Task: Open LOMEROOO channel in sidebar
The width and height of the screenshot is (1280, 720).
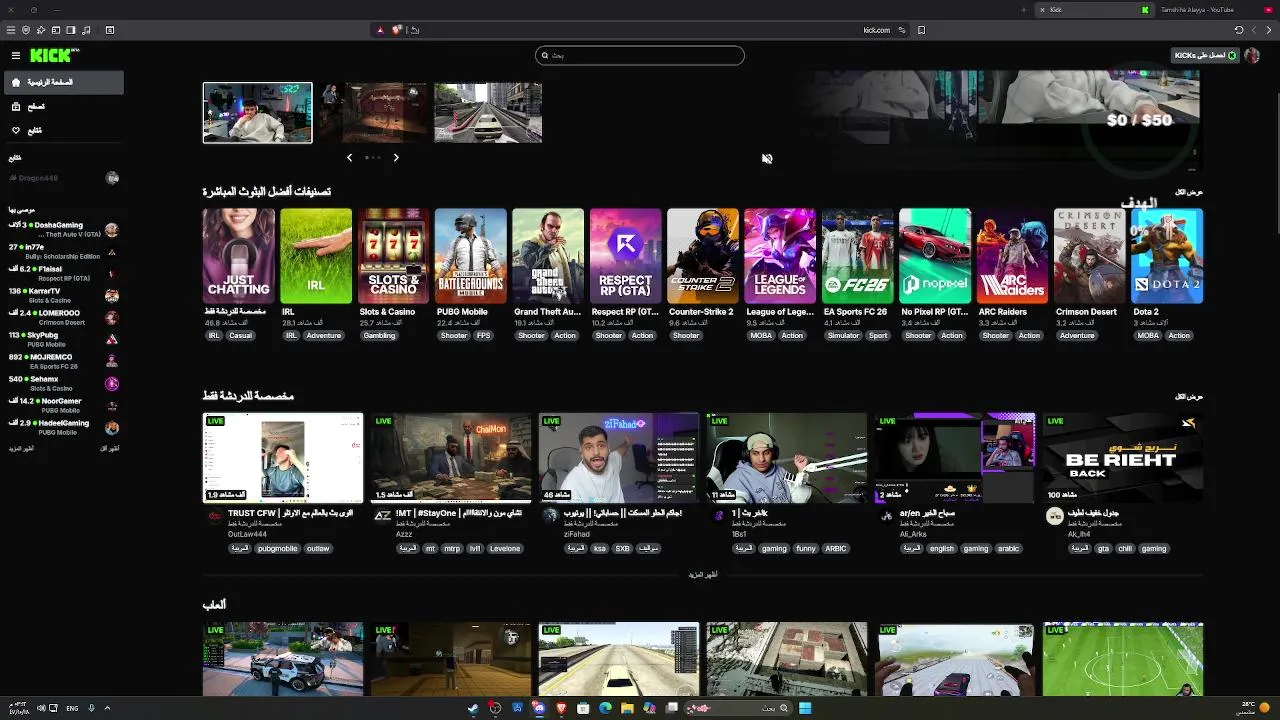Action: (x=63, y=318)
